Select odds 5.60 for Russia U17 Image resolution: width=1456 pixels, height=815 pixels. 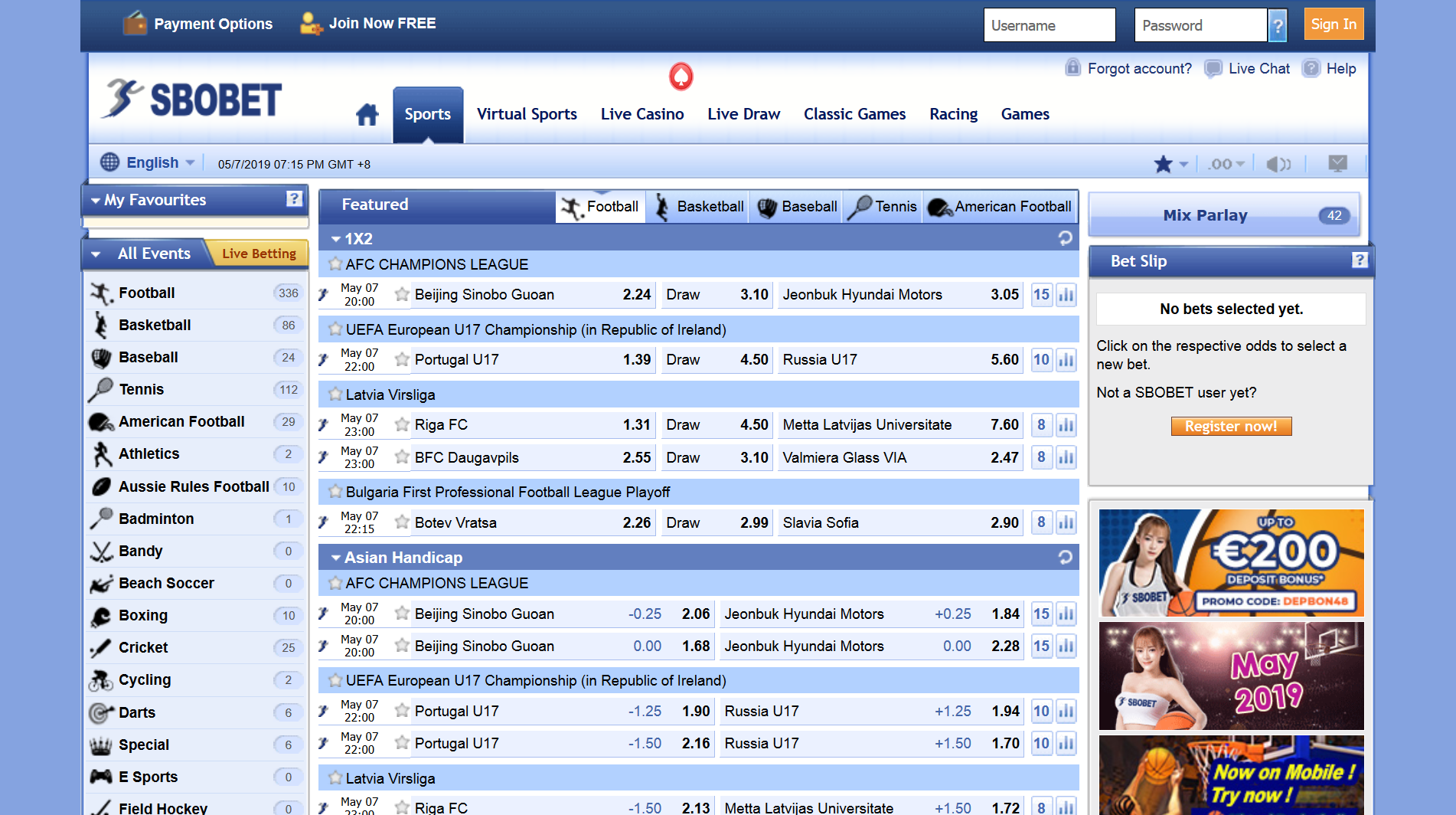[1004, 360]
